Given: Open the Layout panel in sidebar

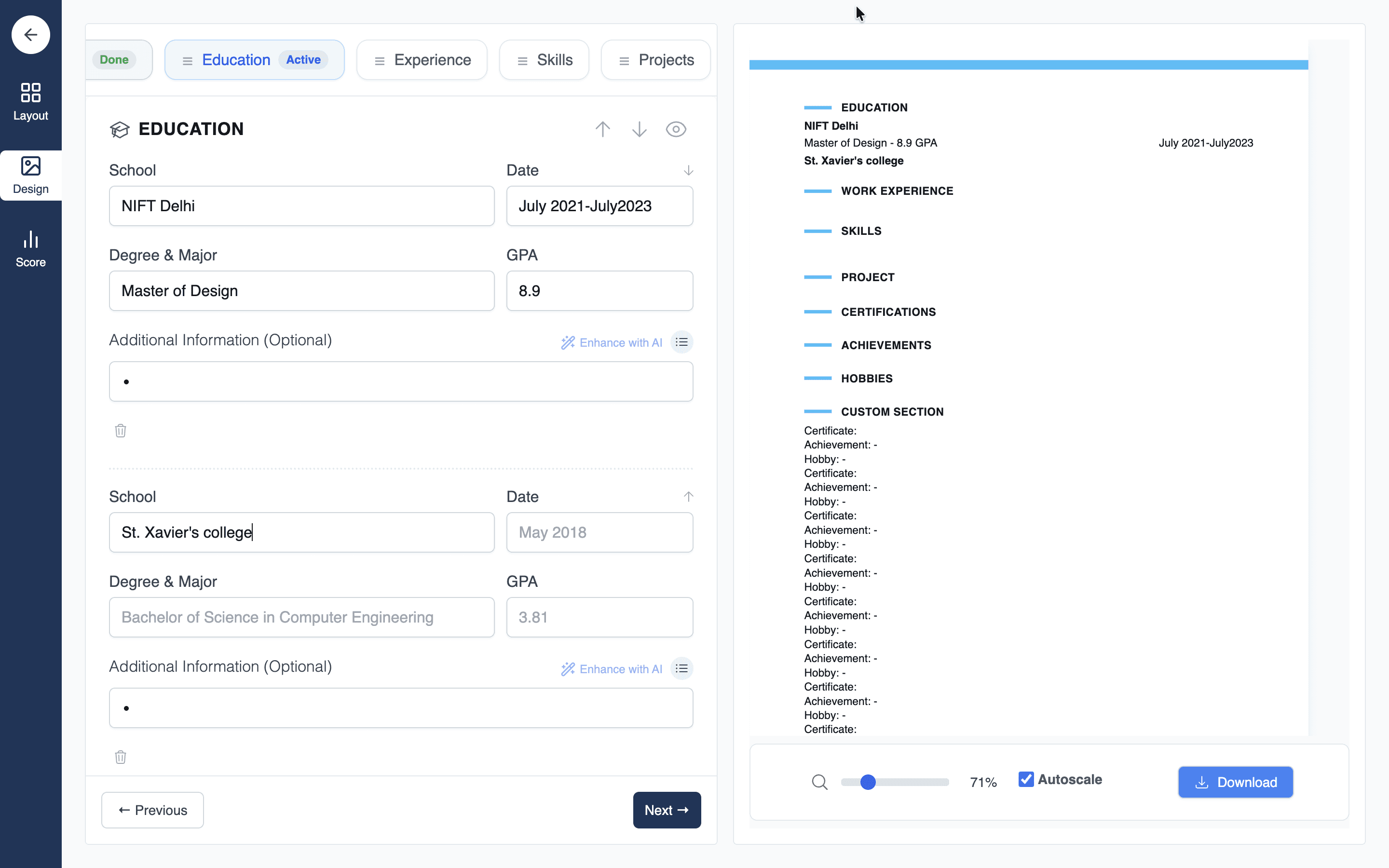Looking at the screenshot, I should pyautogui.click(x=31, y=102).
